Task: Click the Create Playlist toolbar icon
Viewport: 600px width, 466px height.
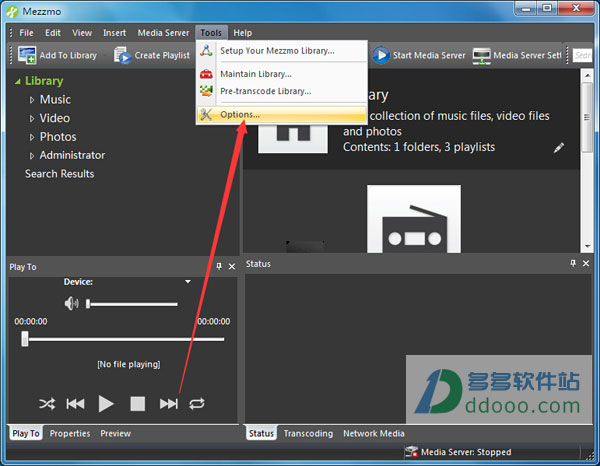Action: [122, 55]
